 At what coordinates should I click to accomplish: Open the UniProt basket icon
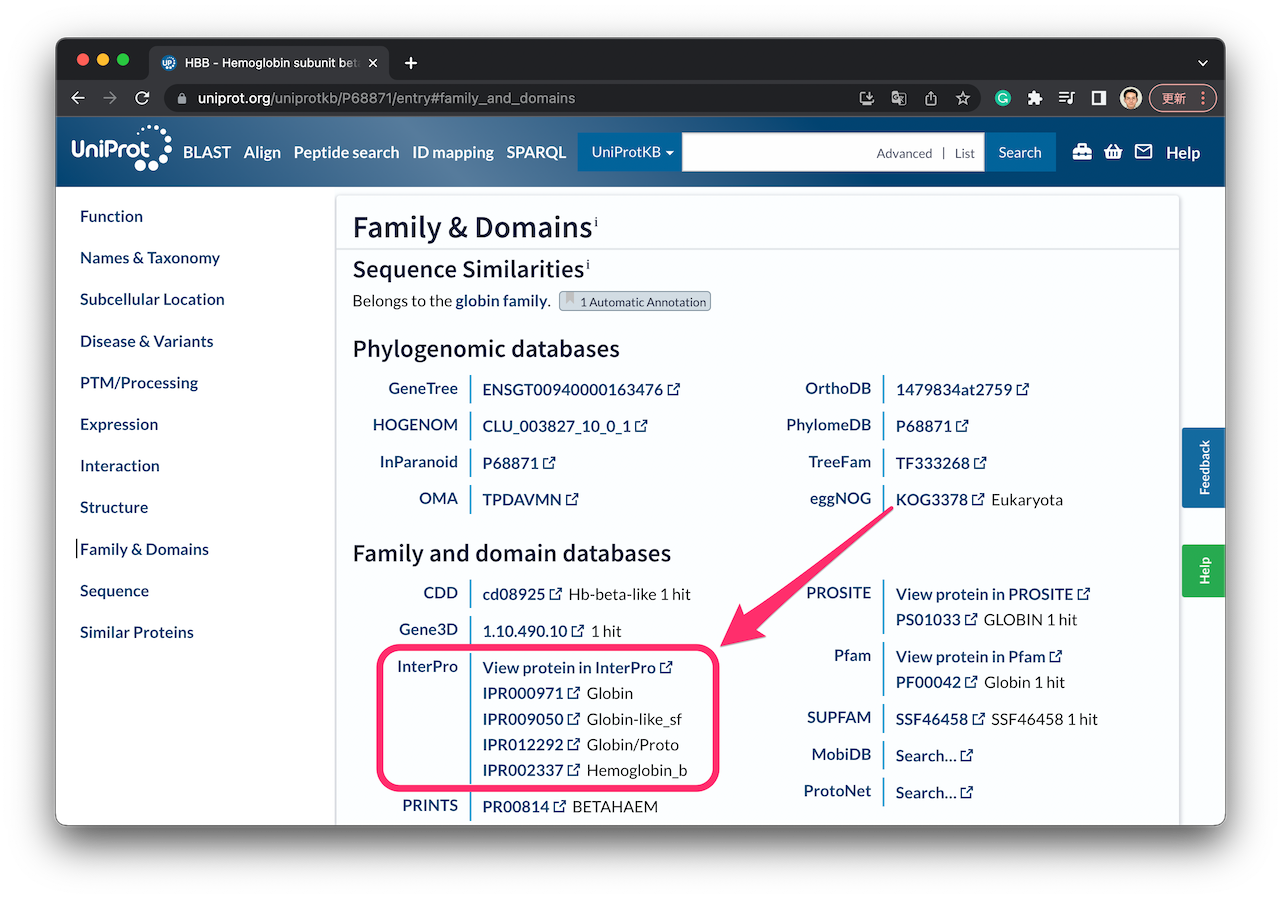click(1113, 151)
